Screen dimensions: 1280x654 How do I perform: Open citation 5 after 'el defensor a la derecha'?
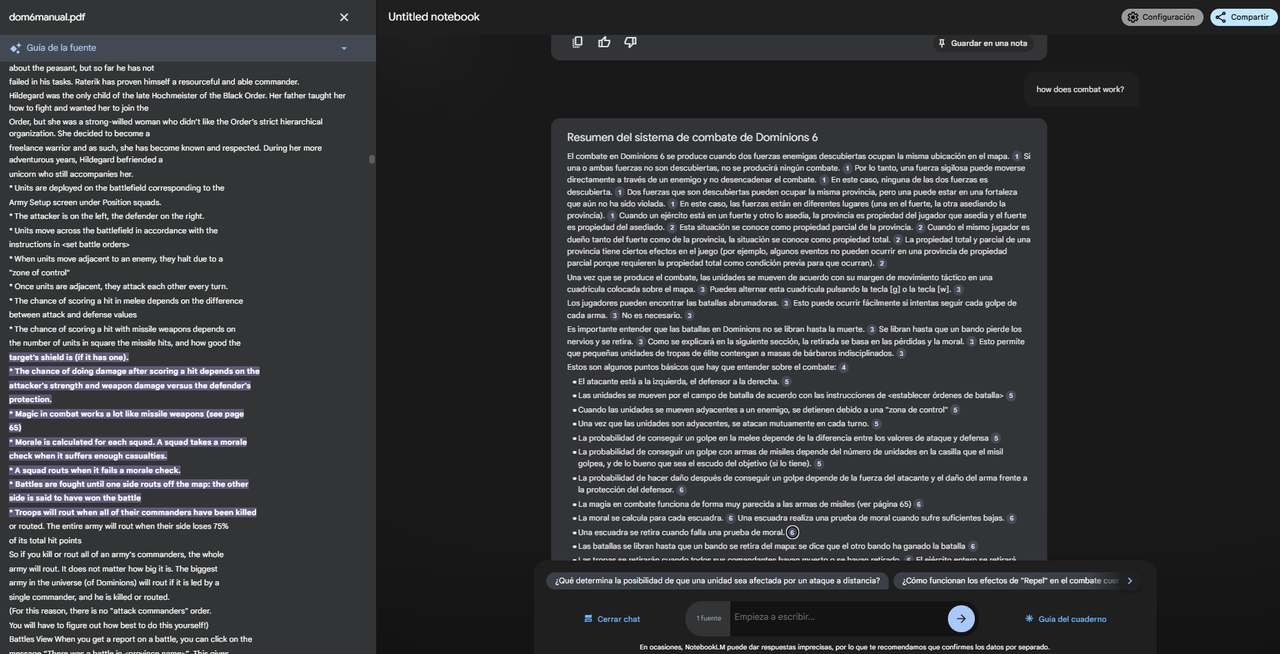click(786, 381)
